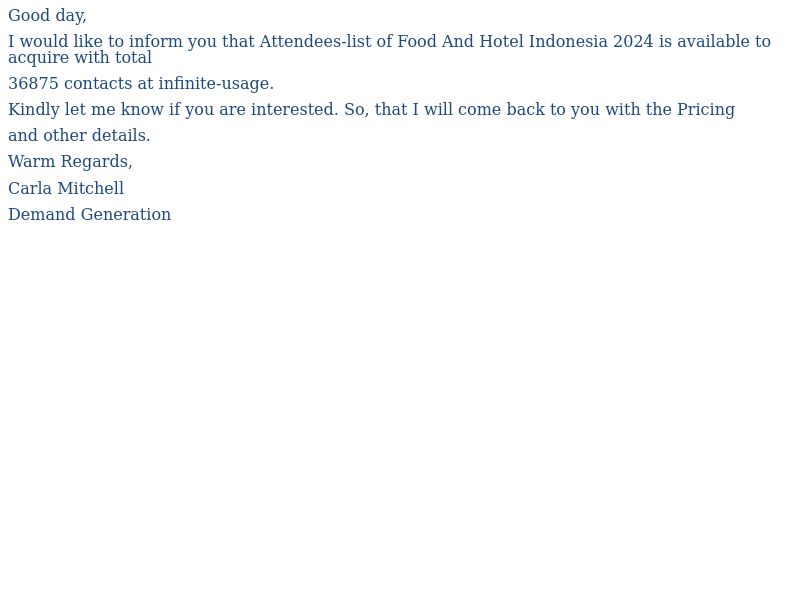Click the 'Demand Generation' signature line
This screenshot has height=600, width=800.
(89, 214)
